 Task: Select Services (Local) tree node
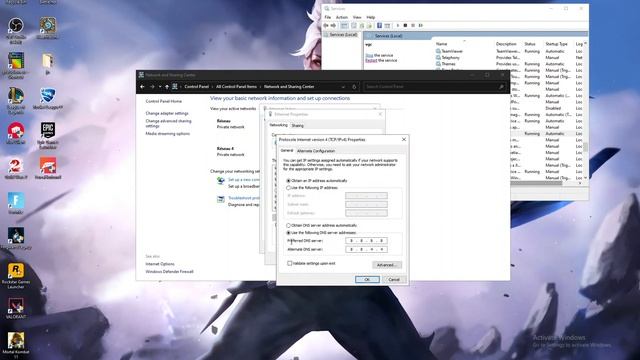tap(343, 35)
